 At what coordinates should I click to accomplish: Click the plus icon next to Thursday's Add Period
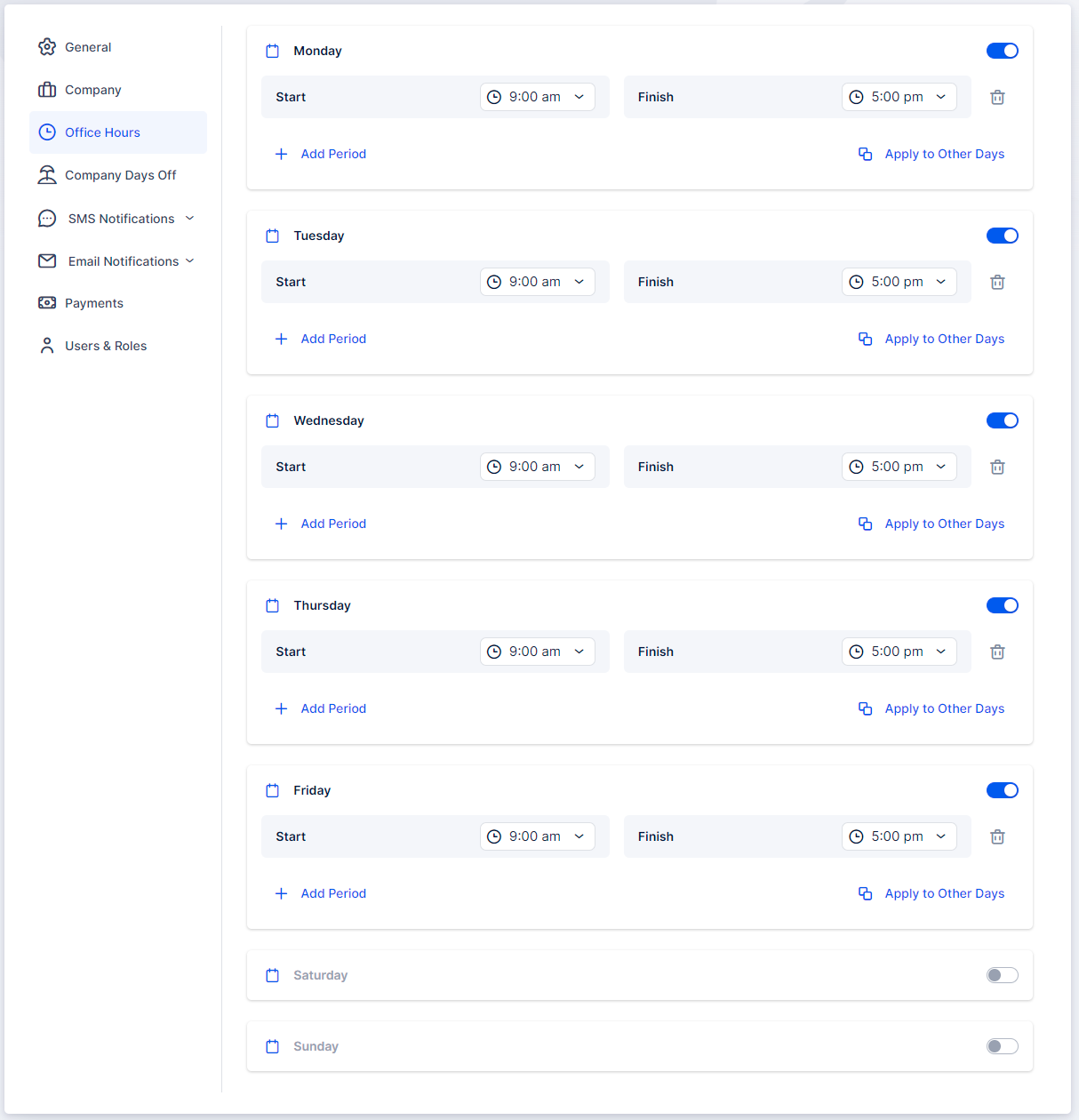pos(281,708)
